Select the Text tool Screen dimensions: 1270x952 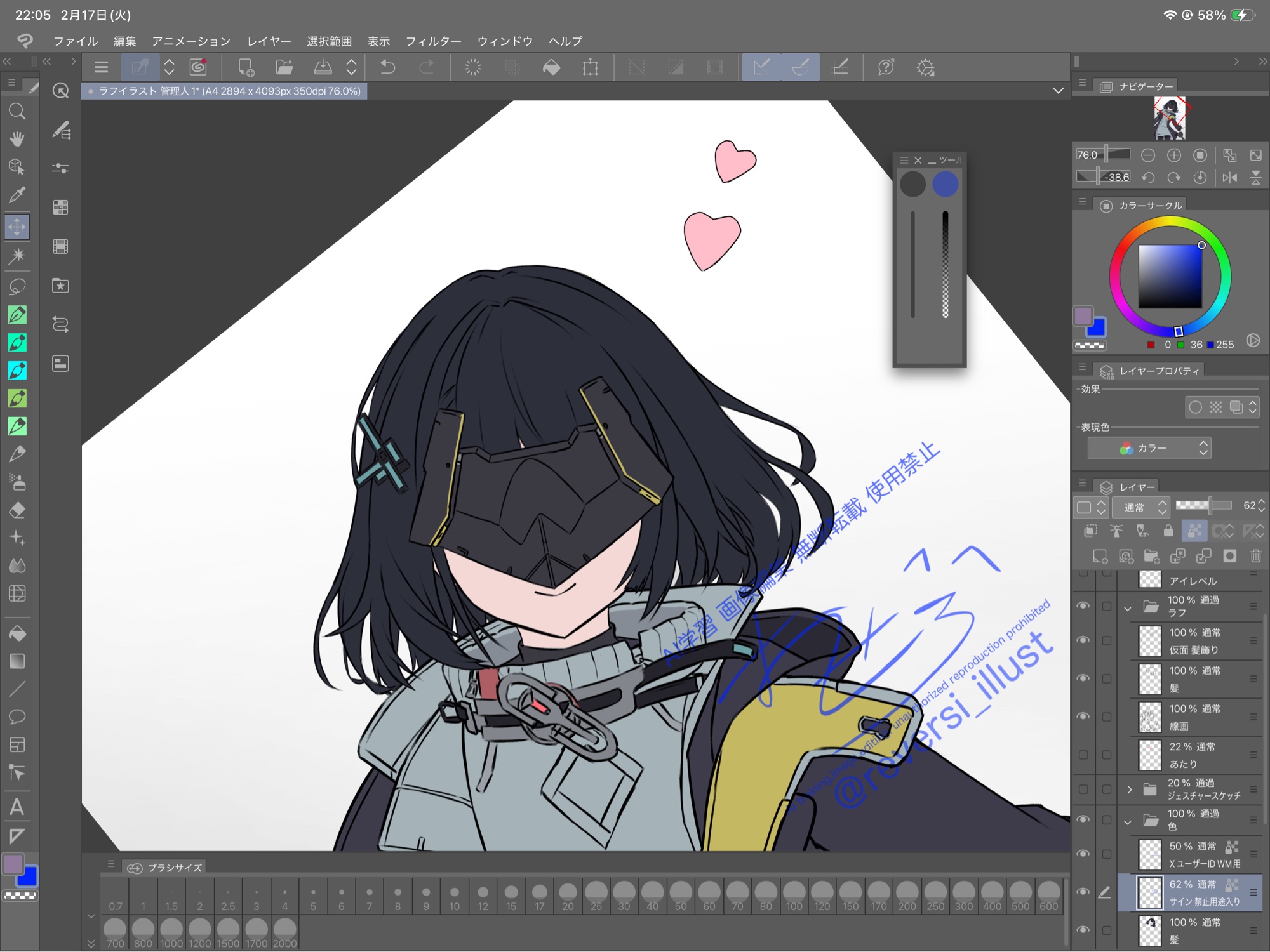(x=17, y=807)
